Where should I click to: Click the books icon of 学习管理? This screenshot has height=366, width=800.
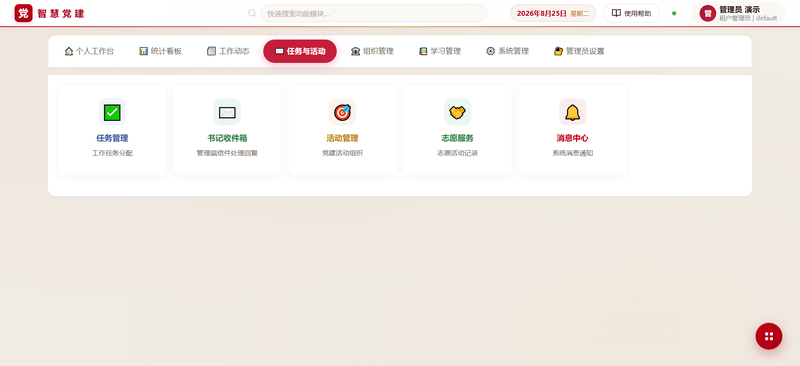[x=423, y=51]
